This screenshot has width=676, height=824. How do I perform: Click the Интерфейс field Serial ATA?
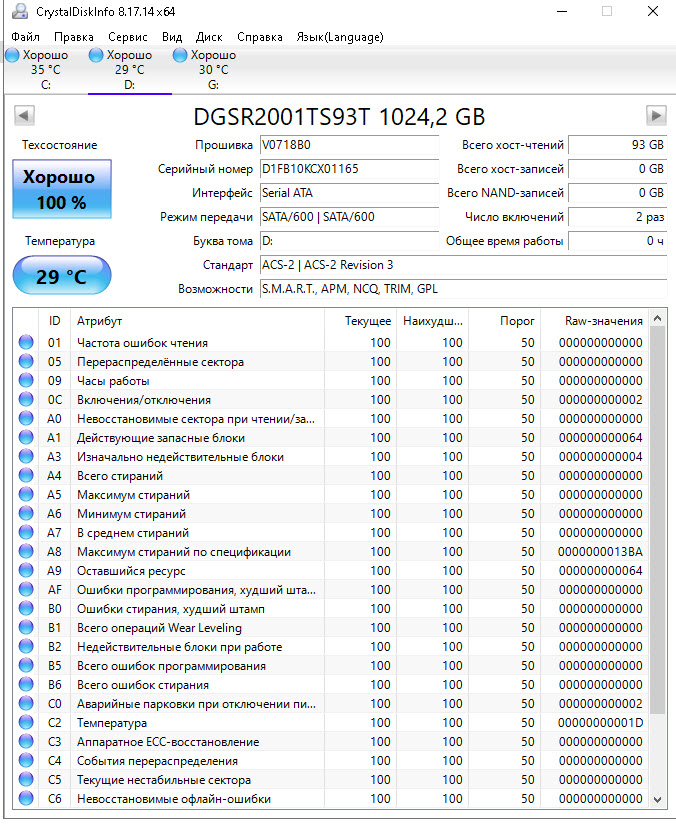[x=350, y=193]
